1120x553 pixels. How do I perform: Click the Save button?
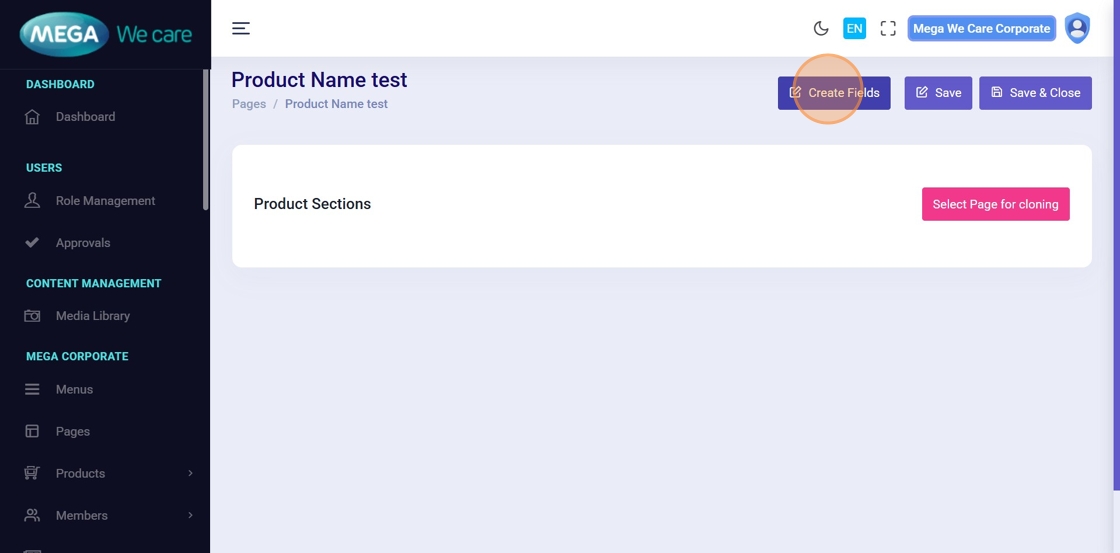coord(938,93)
